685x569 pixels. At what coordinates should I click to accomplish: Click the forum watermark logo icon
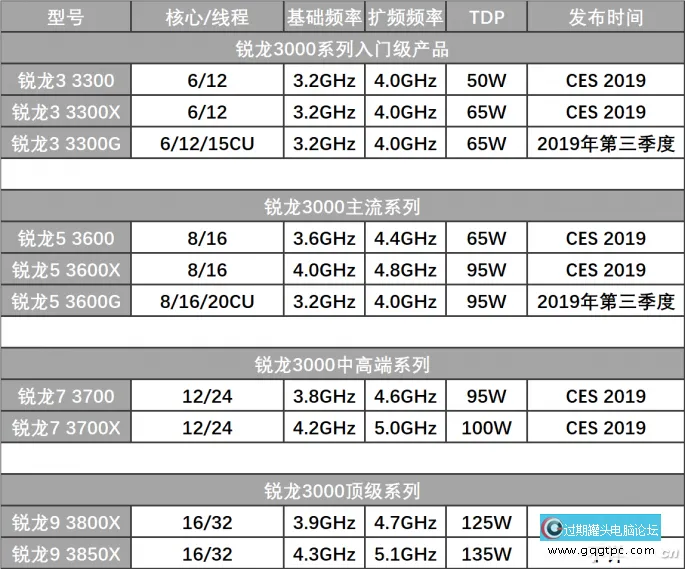[553, 530]
